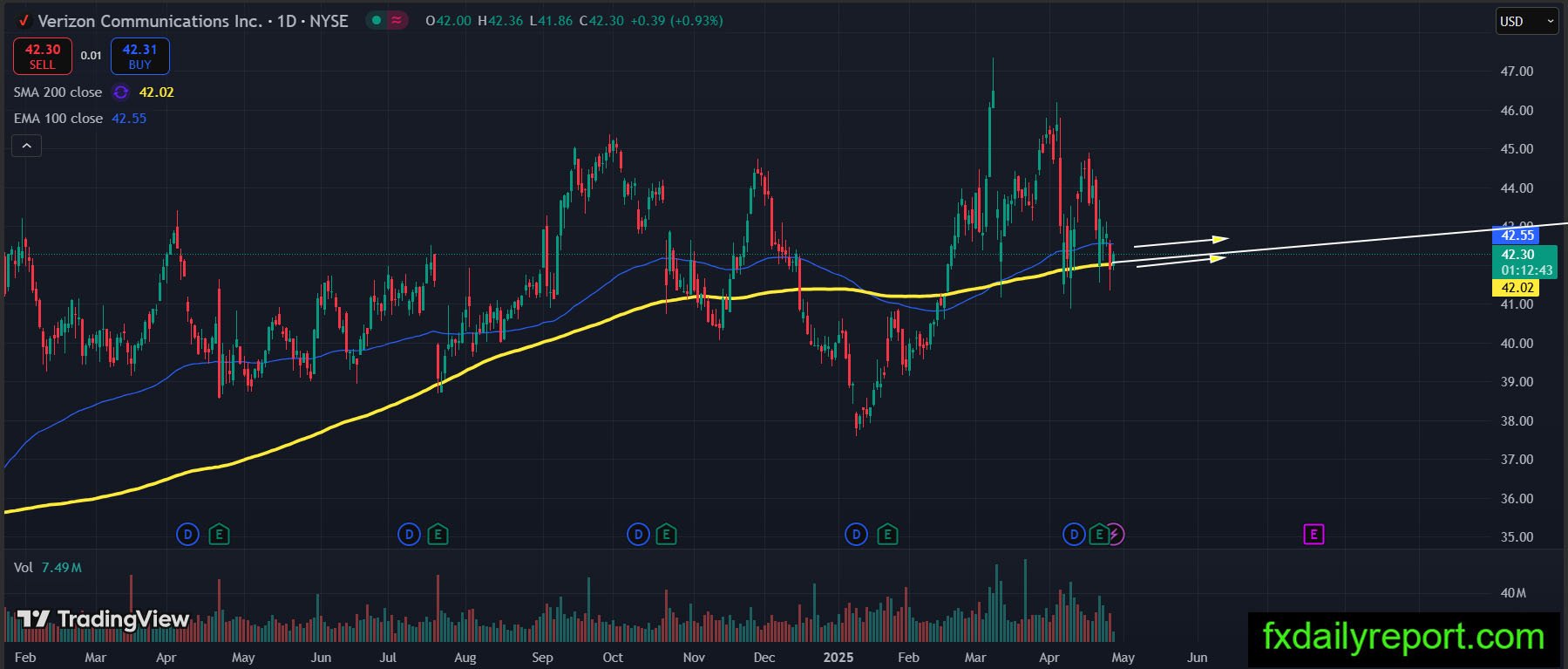Click the Jul label on the time axis
Viewport: 1568px width, 669px height.
point(388,658)
